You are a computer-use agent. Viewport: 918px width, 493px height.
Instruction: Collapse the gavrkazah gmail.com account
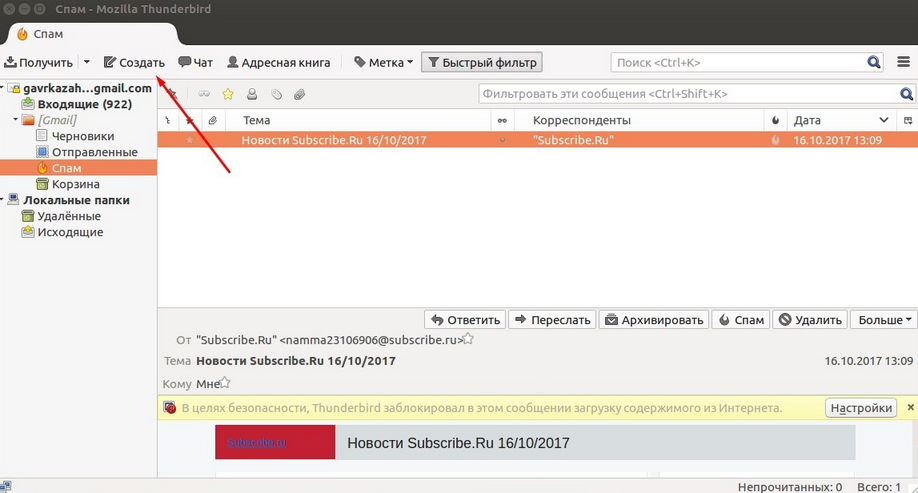coord(2,88)
